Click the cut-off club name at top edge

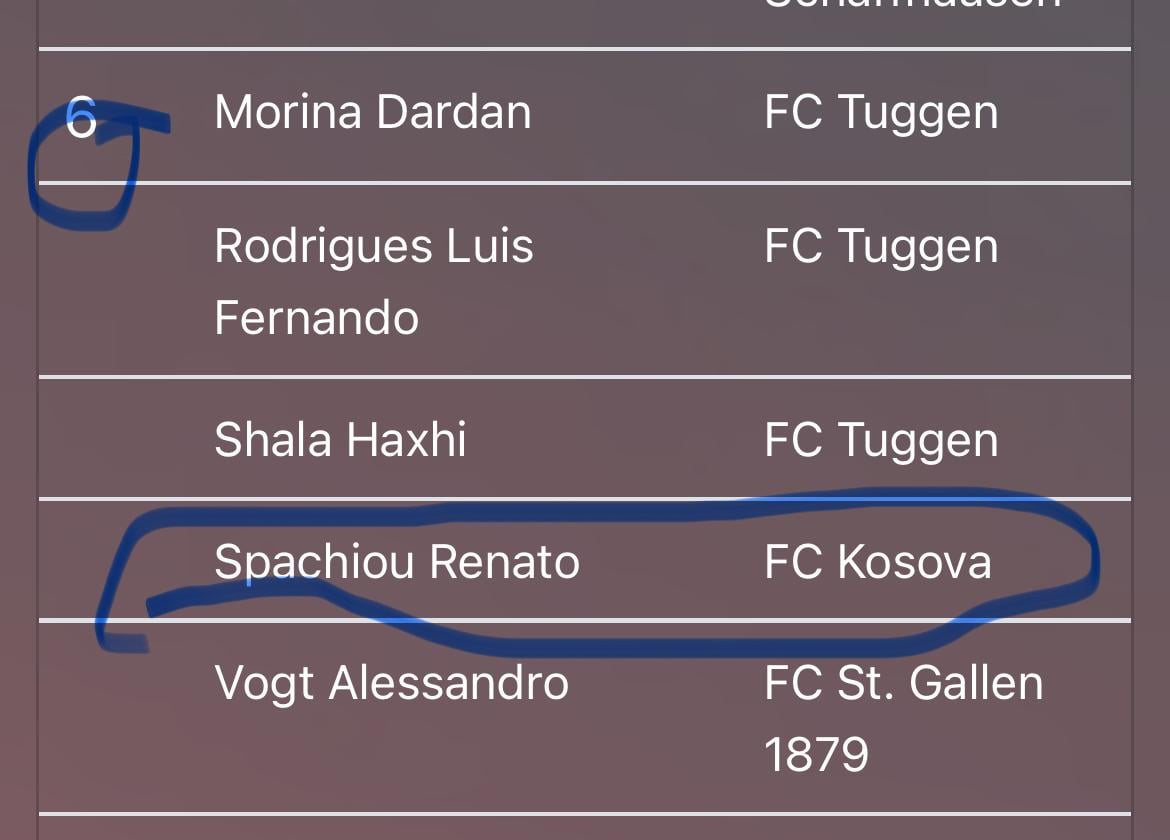click(910, 6)
